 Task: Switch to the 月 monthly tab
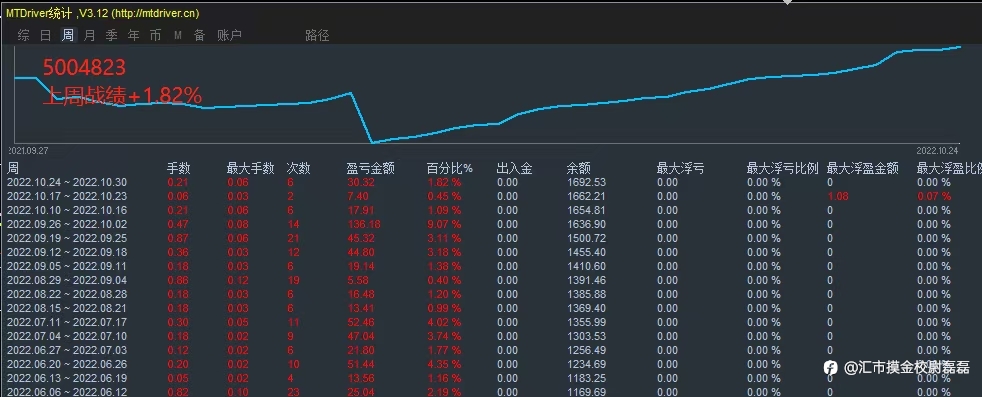90,36
